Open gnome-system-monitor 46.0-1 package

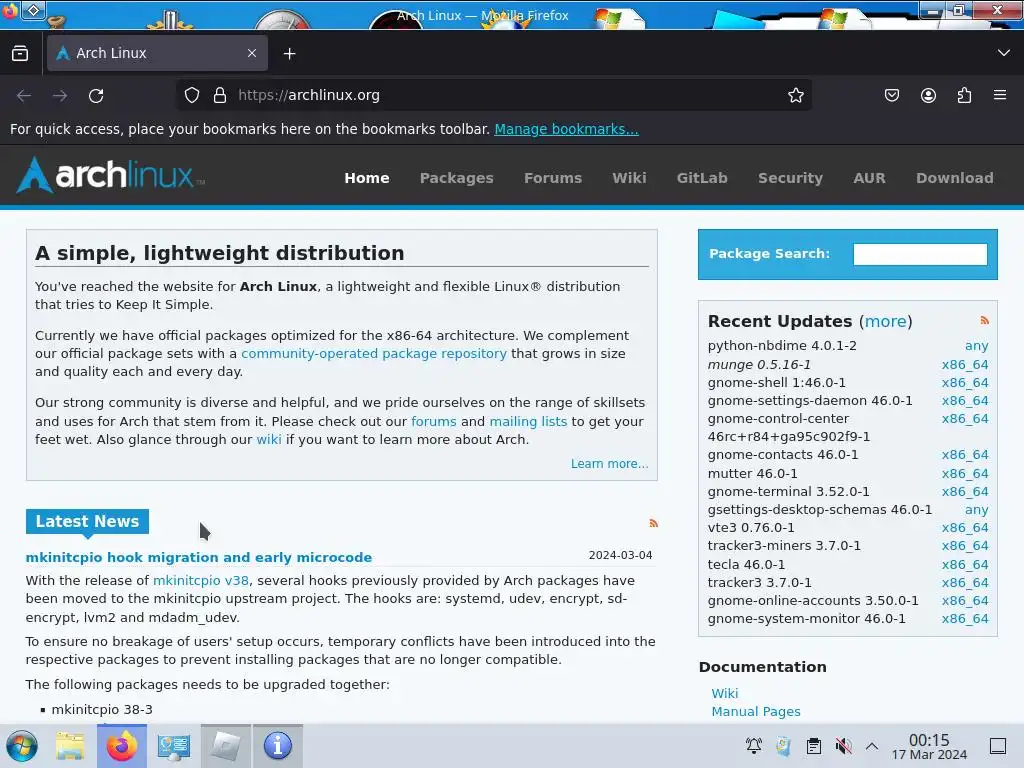click(807, 618)
